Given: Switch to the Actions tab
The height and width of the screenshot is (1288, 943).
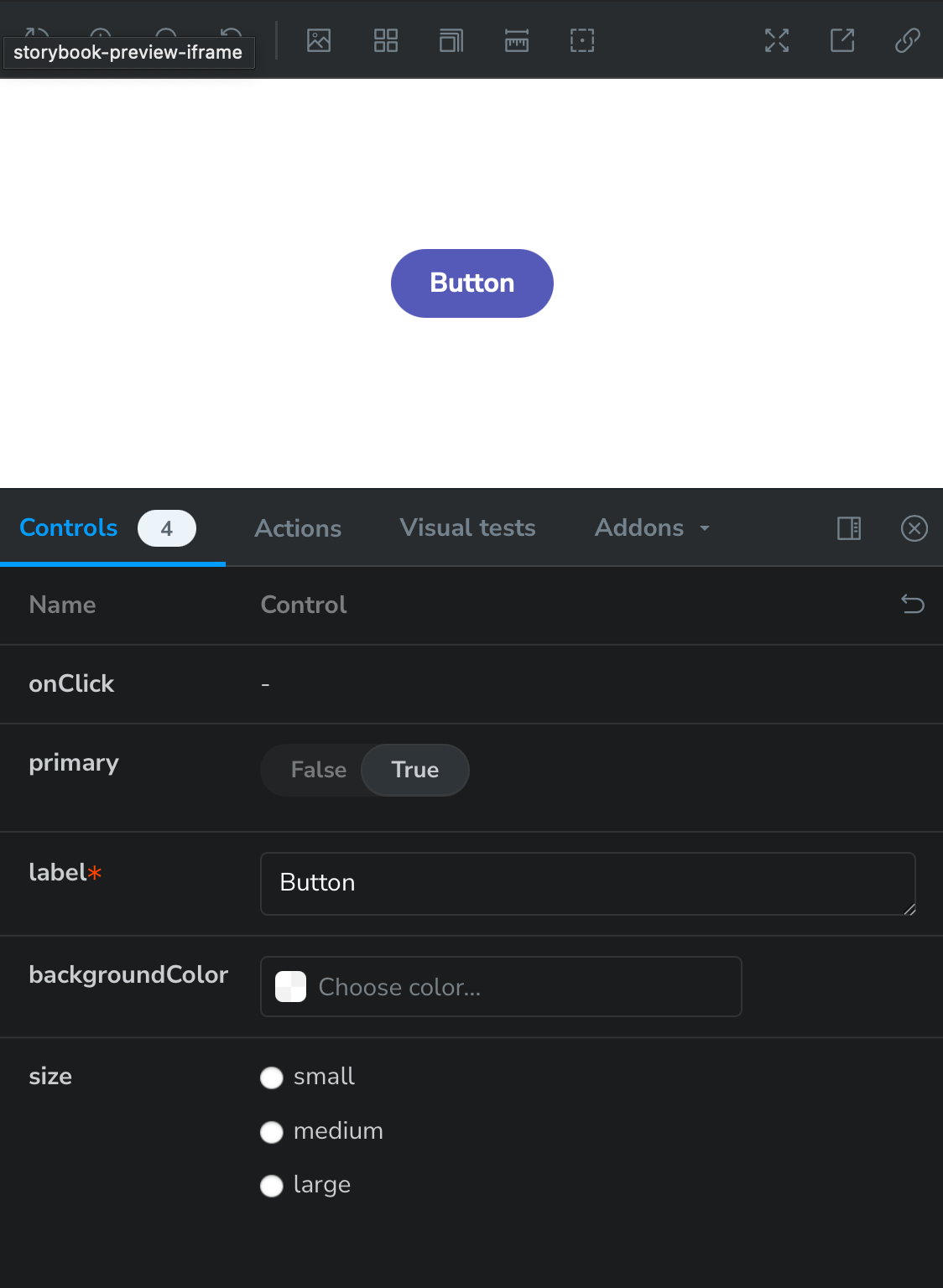Looking at the screenshot, I should click(x=298, y=528).
